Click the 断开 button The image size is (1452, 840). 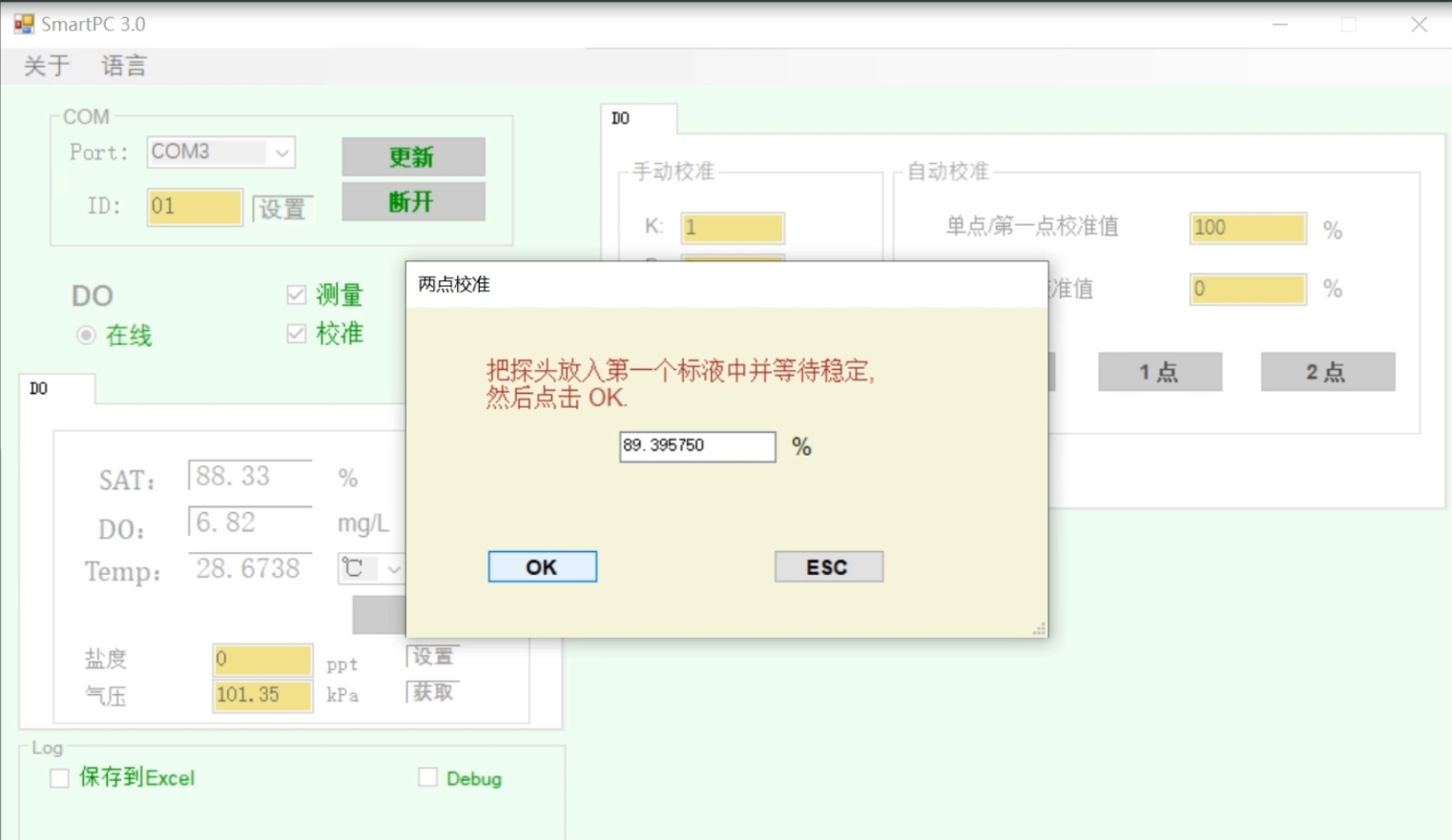click(x=413, y=202)
